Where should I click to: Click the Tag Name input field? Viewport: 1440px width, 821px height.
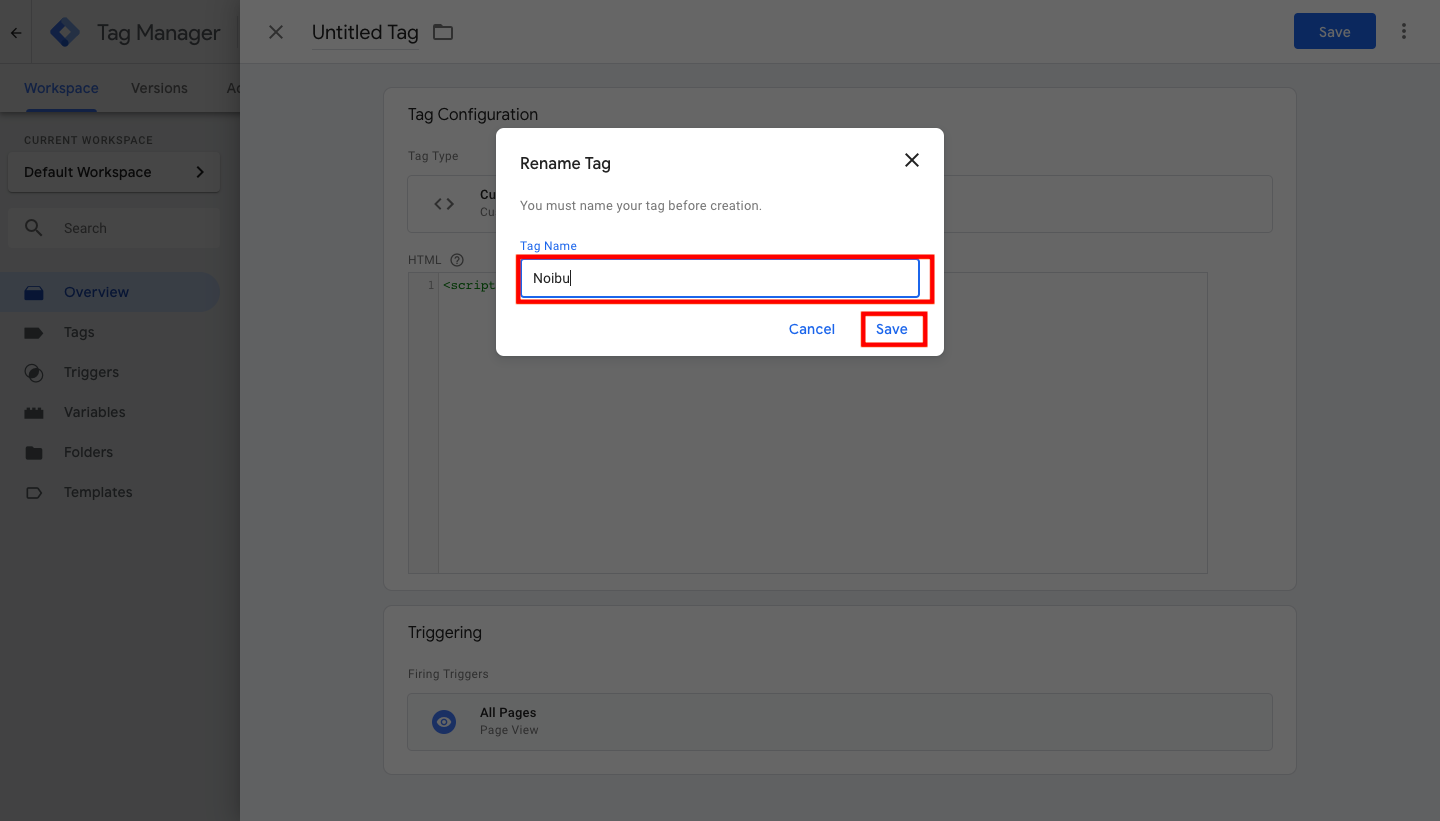pyautogui.click(x=720, y=279)
